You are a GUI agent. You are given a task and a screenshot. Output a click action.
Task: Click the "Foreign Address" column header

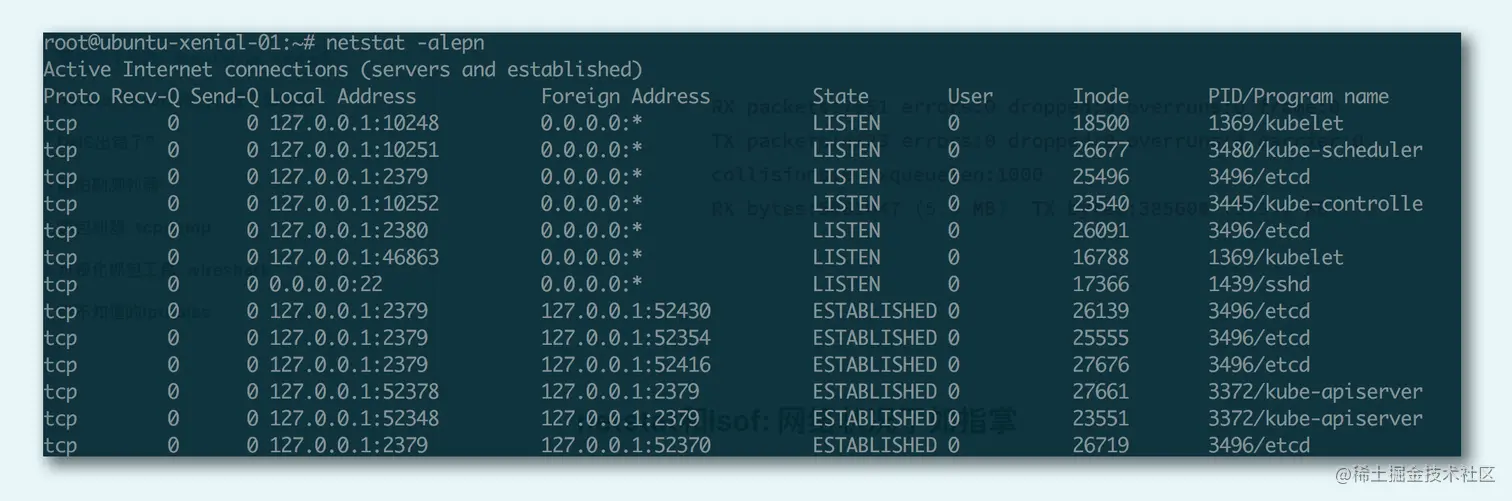point(625,97)
